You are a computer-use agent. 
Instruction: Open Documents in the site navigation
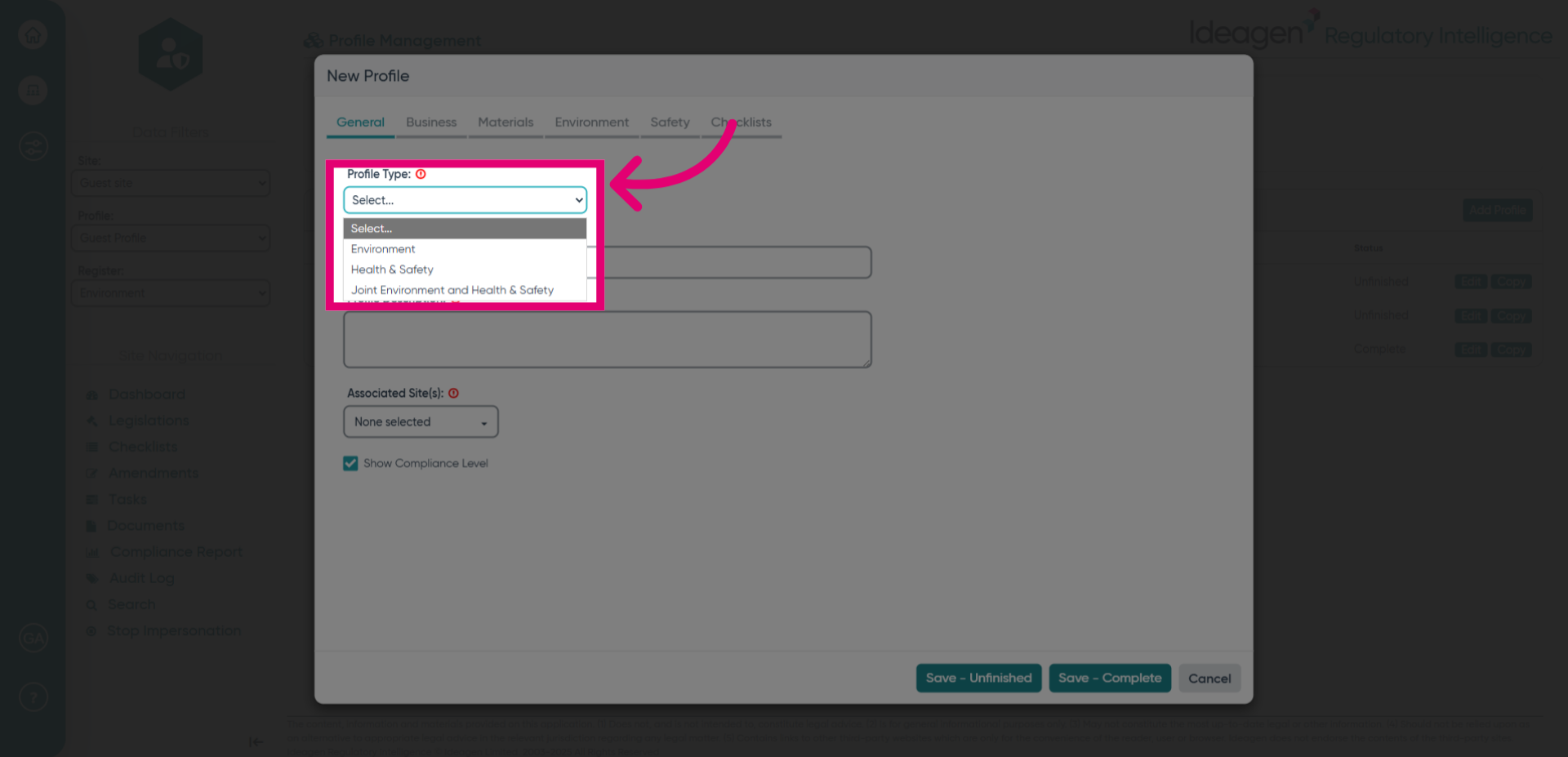[x=146, y=525]
